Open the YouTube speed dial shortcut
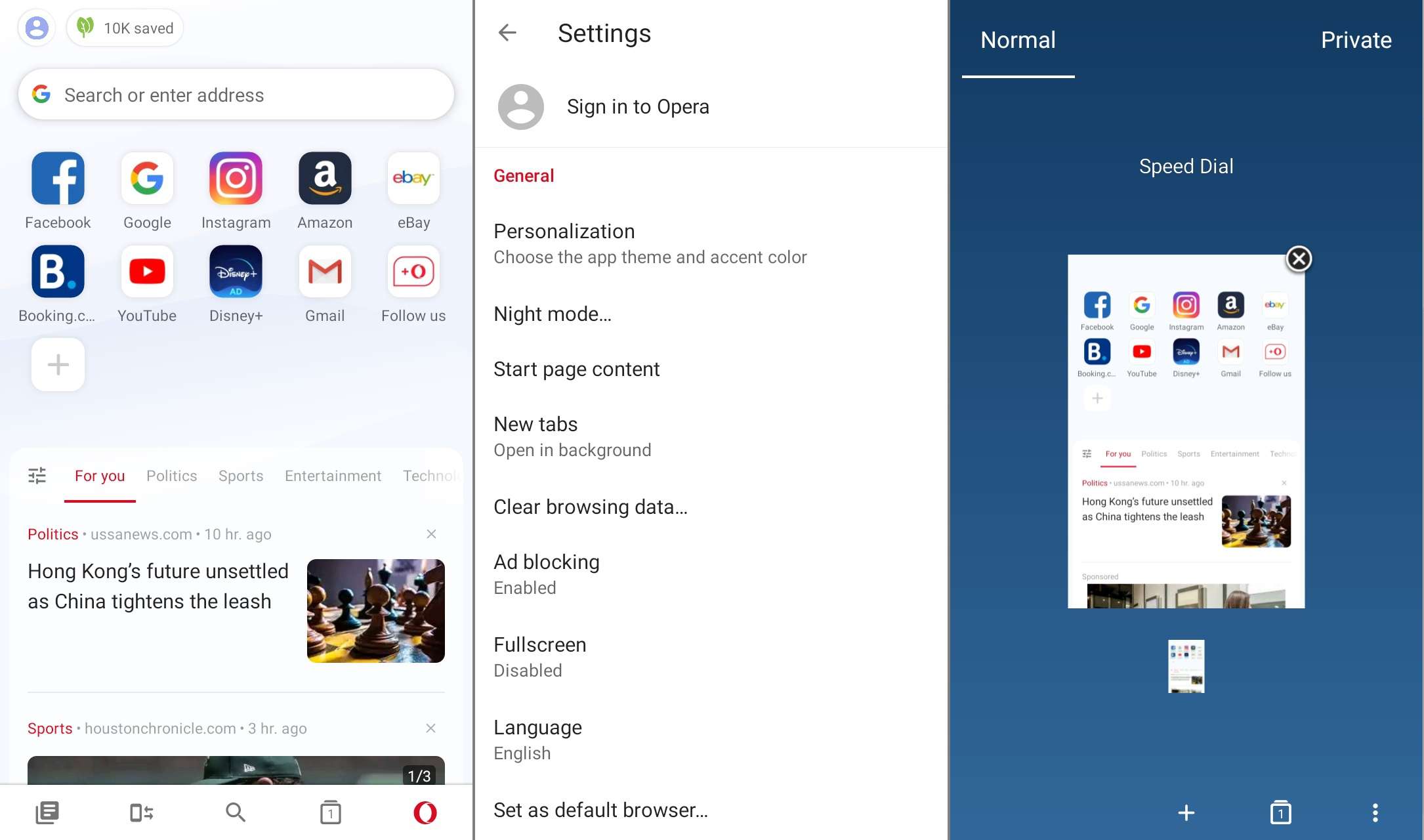 pyautogui.click(x=147, y=283)
